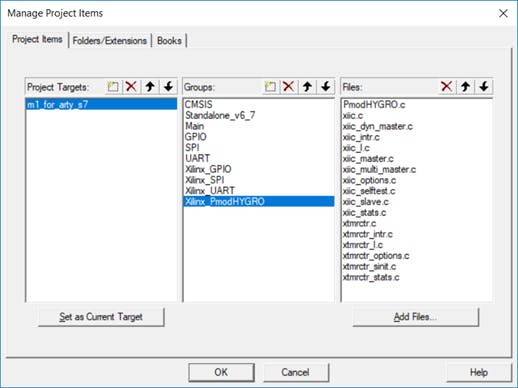518x388 pixels.
Task: Confirm with the OK button
Action: coord(221,372)
